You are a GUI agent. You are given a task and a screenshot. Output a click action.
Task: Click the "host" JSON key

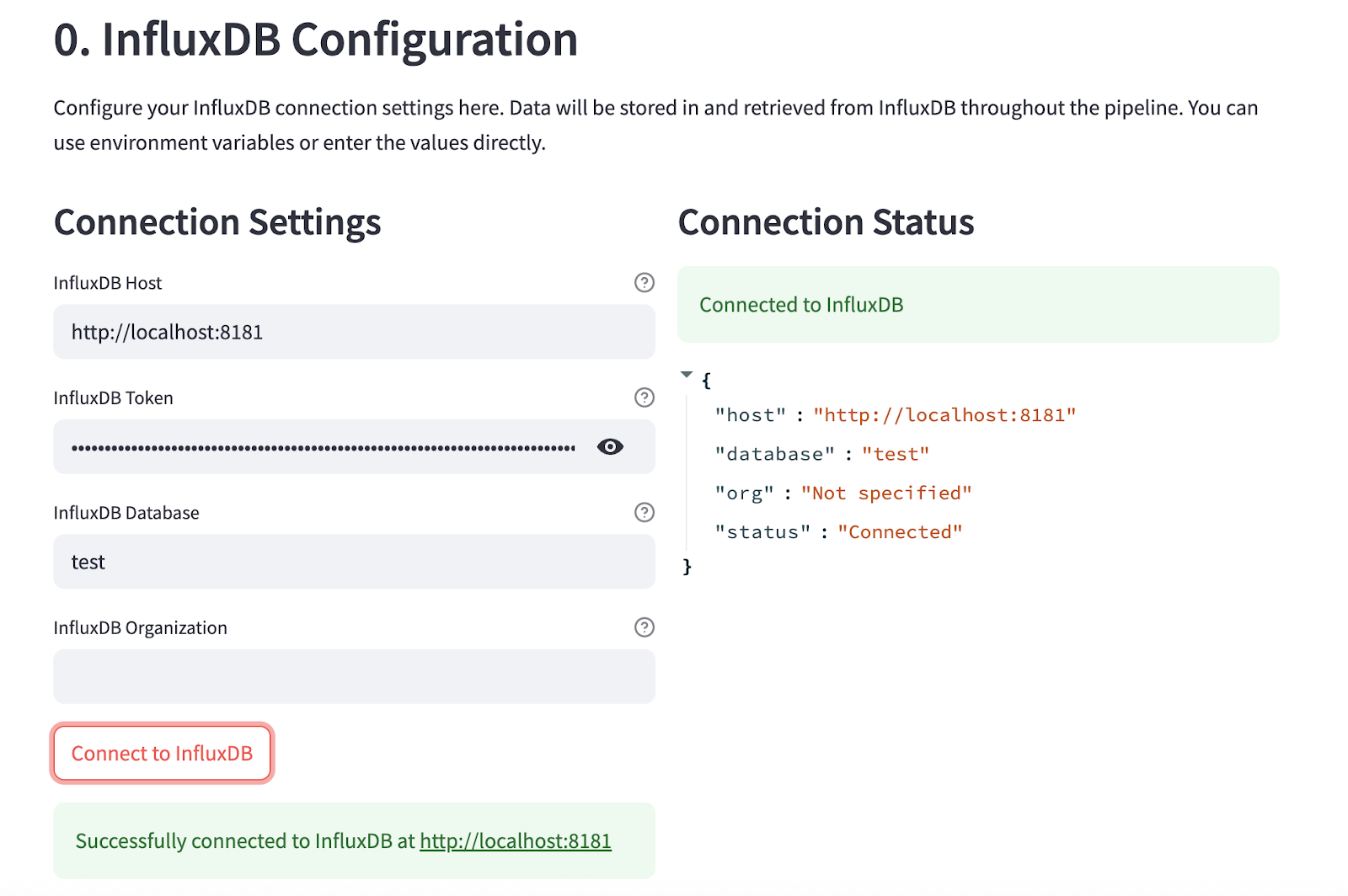pyautogui.click(x=751, y=415)
